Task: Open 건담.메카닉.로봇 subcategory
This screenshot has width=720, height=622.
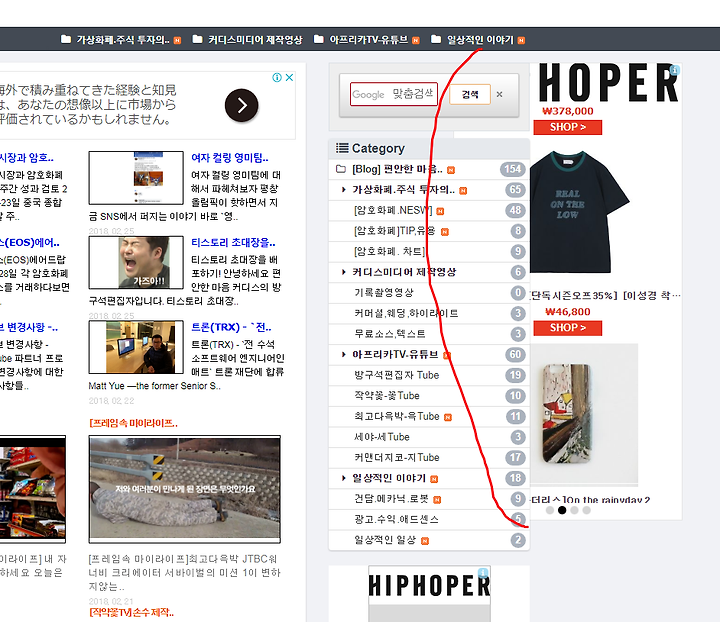Action: pos(391,499)
